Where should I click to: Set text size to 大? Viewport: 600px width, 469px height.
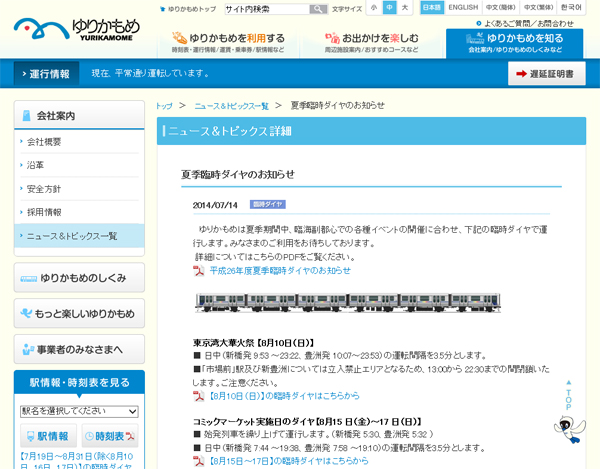point(404,8)
